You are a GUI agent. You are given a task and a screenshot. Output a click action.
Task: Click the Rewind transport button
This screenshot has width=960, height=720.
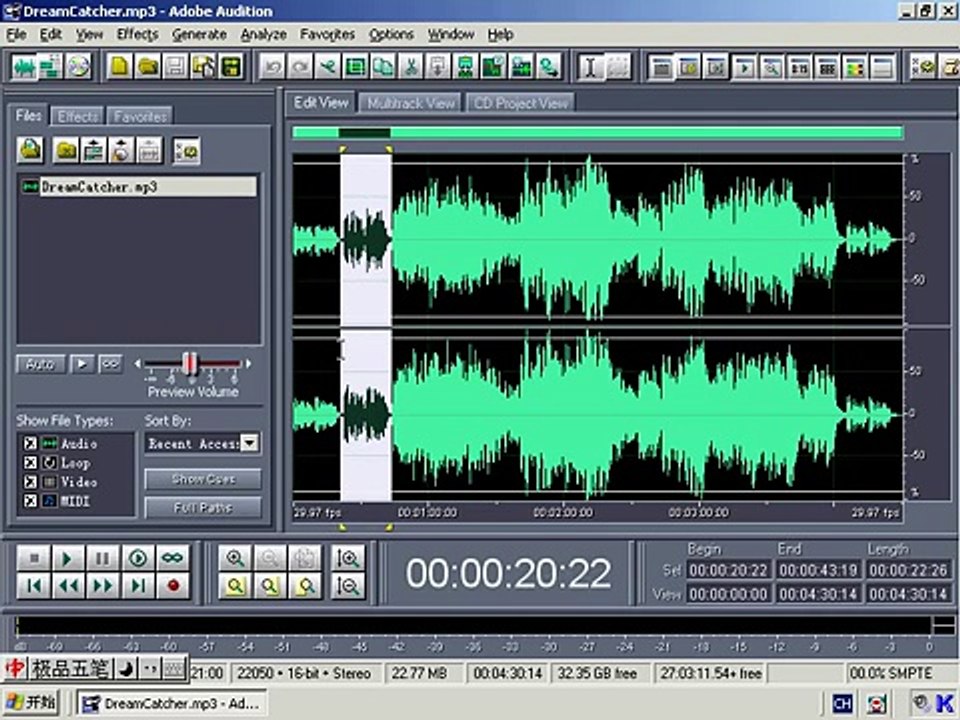[68, 586]
